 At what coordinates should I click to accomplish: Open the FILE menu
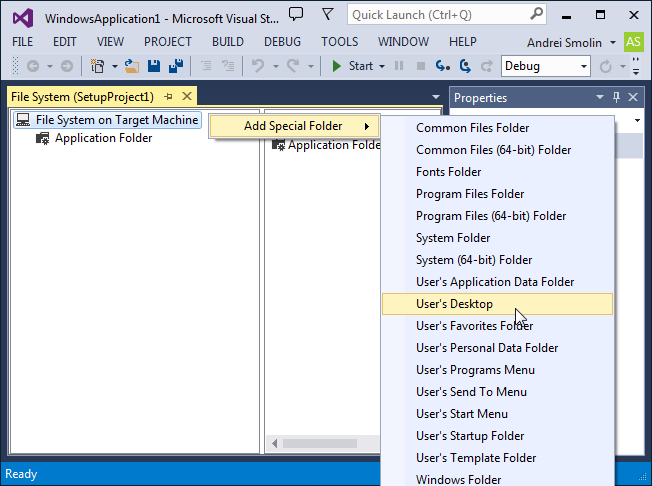click(x=22, y=42)
